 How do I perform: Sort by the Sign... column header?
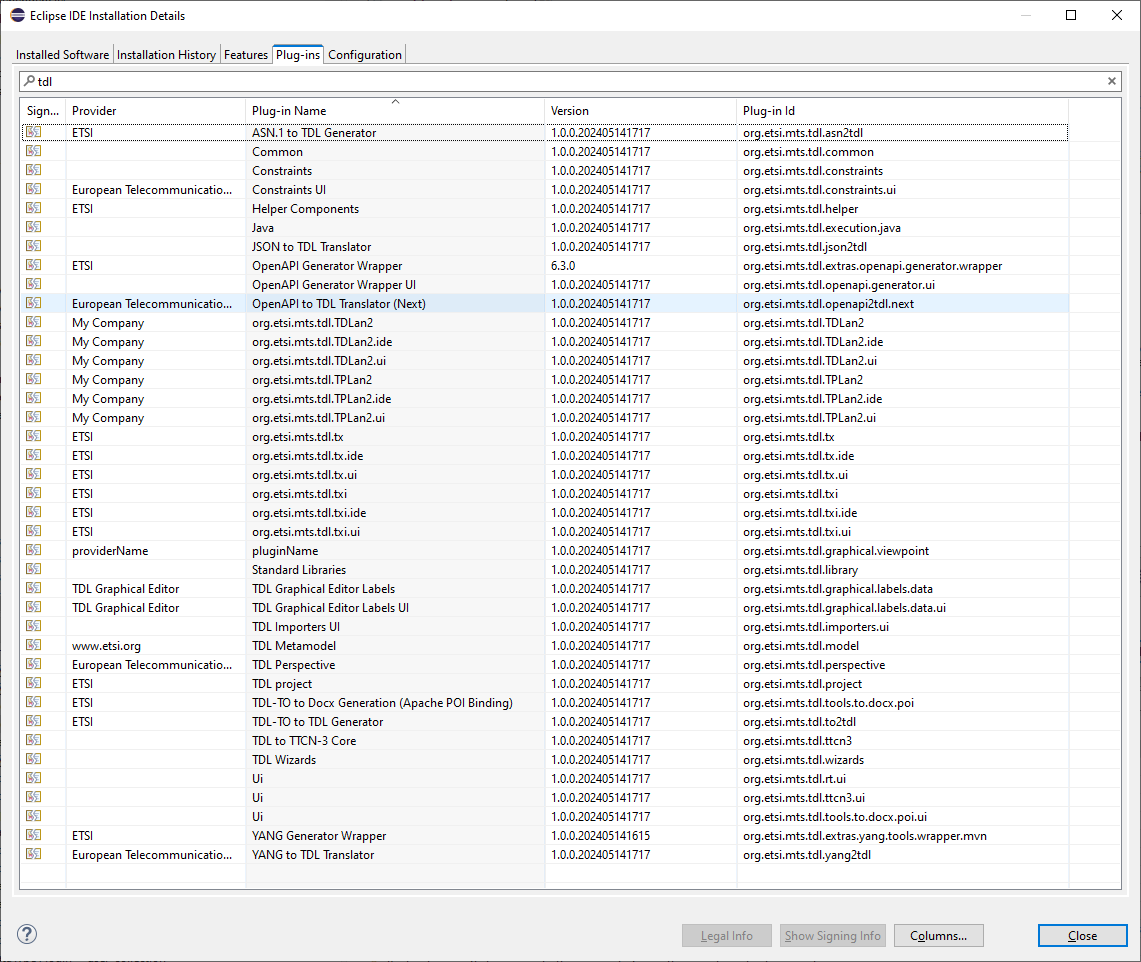tap(43, 111)
